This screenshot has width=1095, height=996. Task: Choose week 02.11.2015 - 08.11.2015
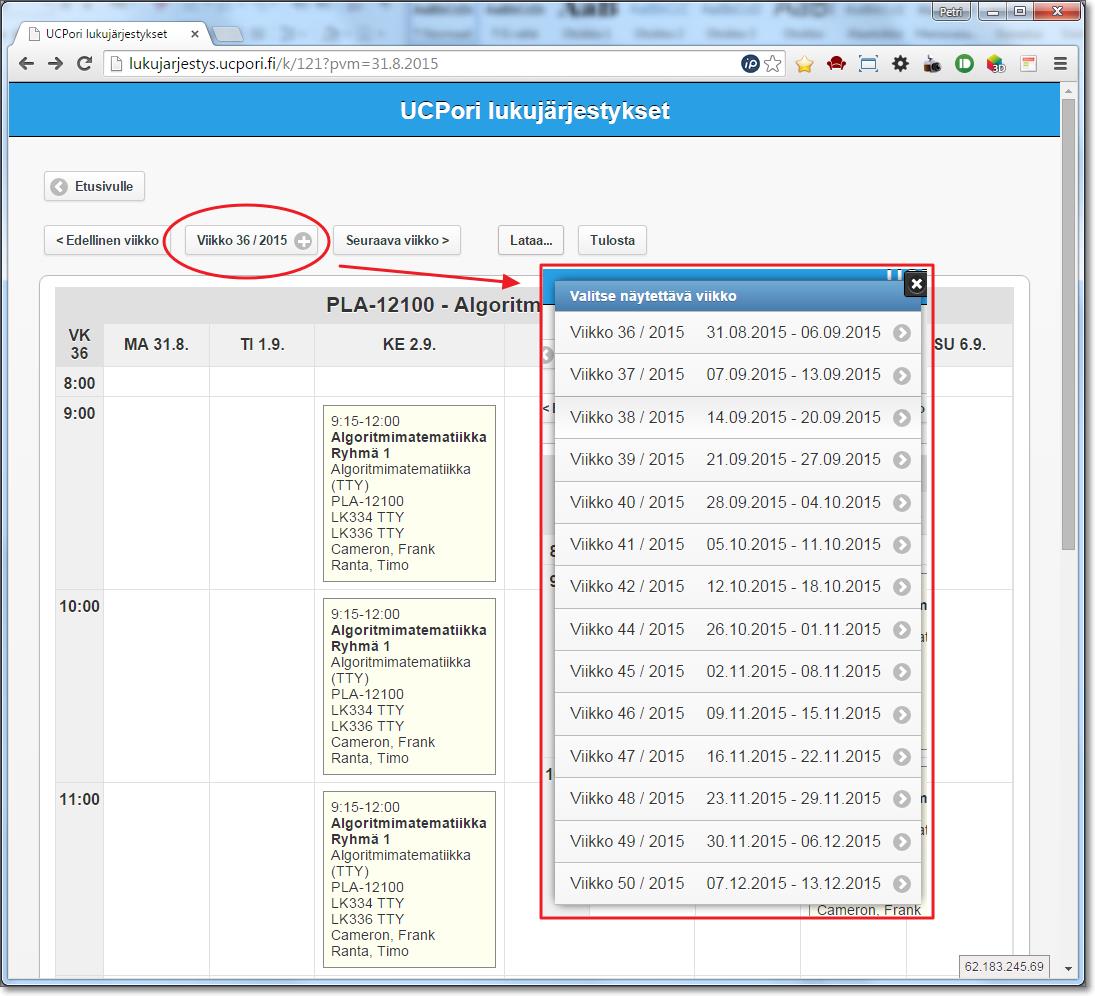(737, 672)
